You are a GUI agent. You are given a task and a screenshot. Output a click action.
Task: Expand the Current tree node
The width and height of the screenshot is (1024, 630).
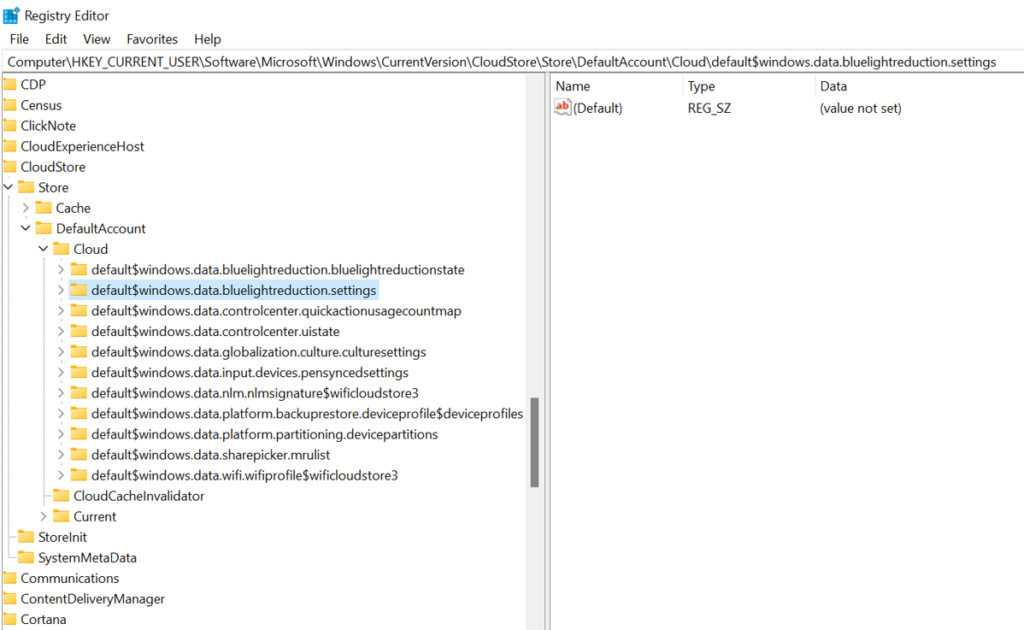(43, 516)
